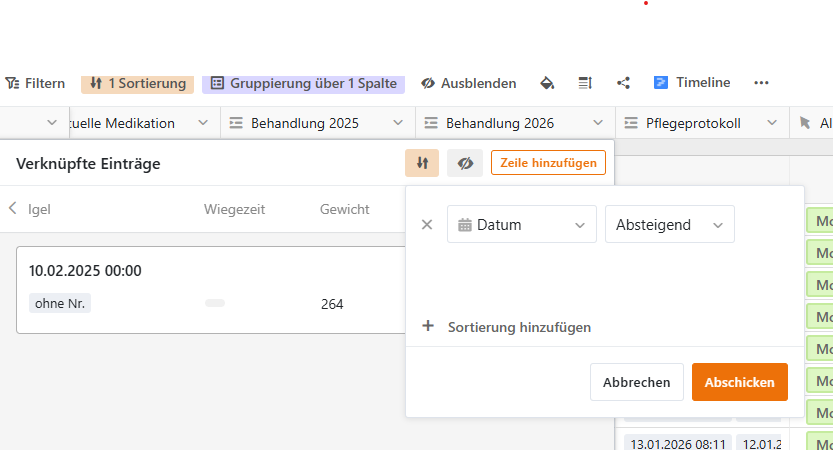Click the row height icon
Screen dimensions: 833x450
(x=585, y=83)
